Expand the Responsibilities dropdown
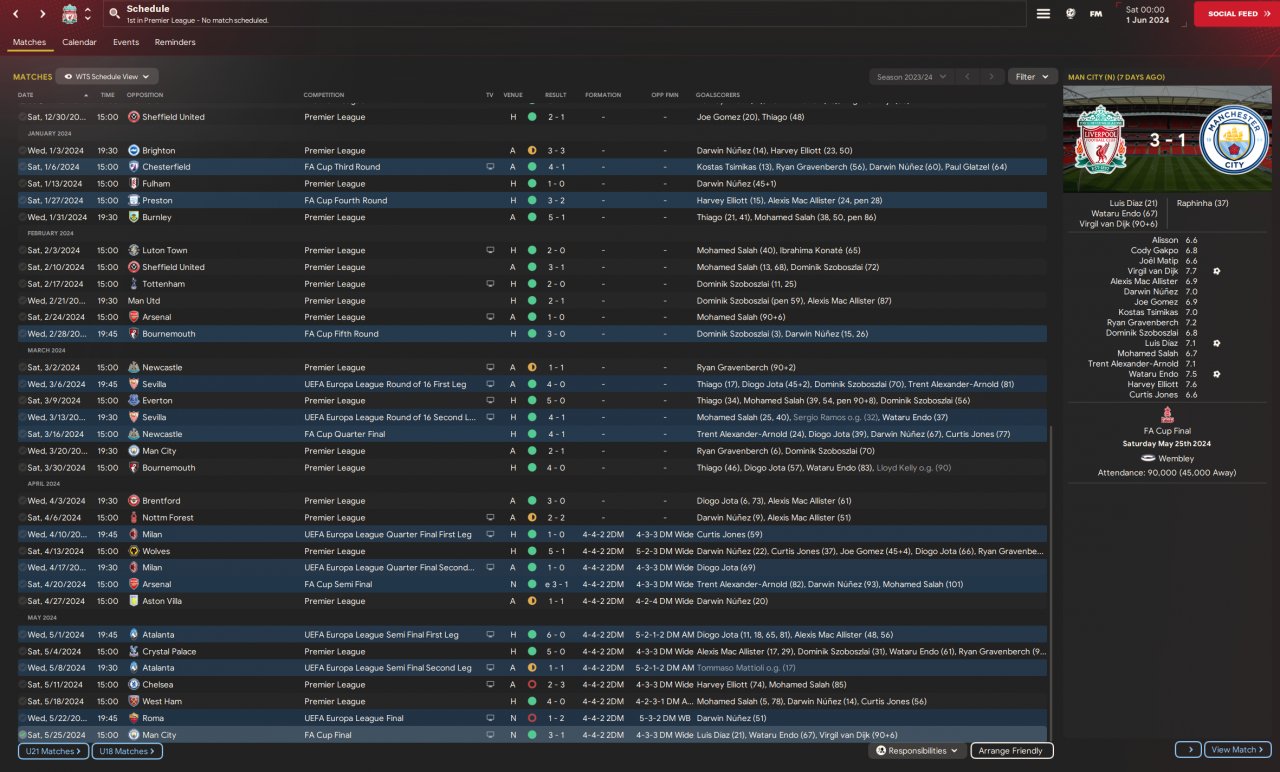 pos(917,750)
